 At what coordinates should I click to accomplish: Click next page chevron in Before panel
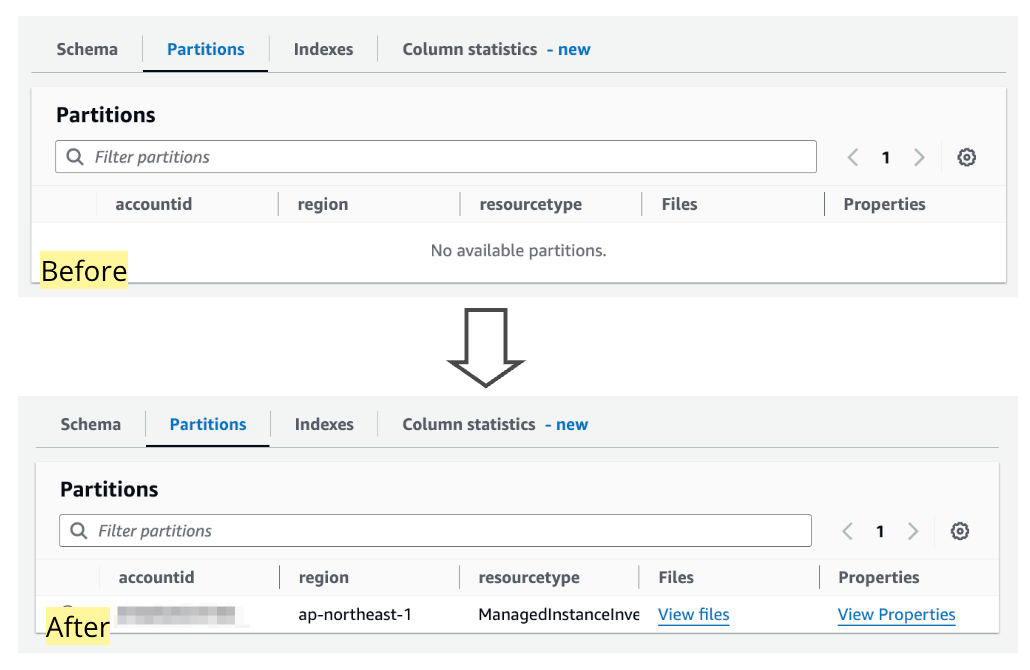(919, 157)
